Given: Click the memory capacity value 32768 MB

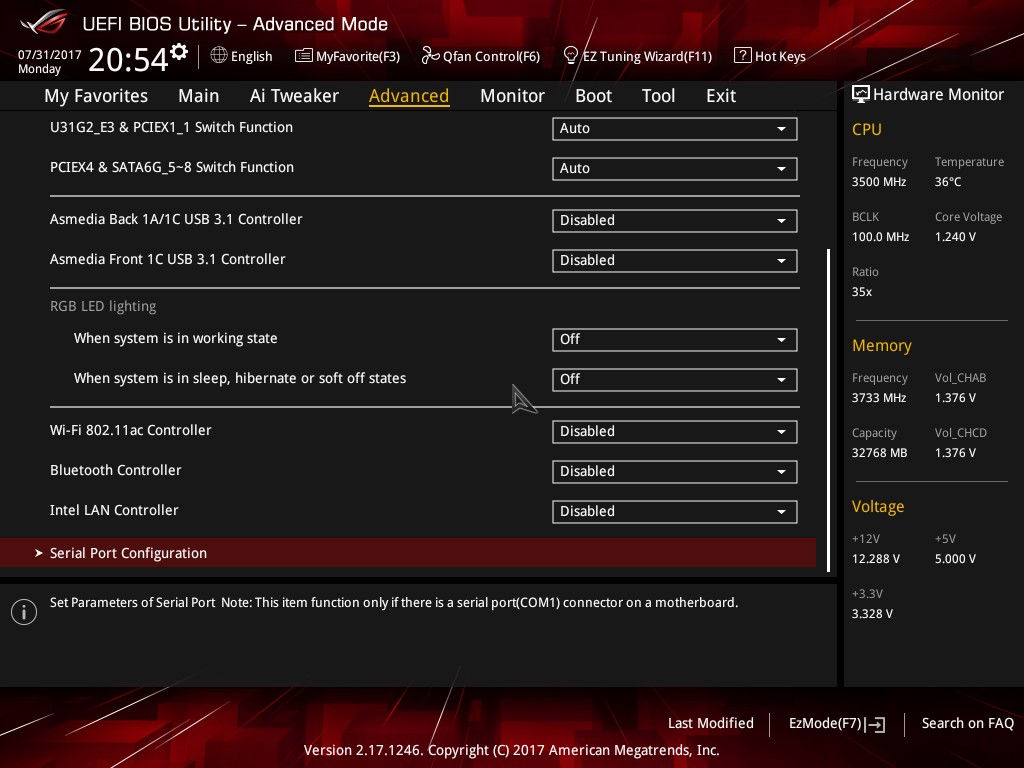Looking at the screenshot, I should (x=880, y=453).
